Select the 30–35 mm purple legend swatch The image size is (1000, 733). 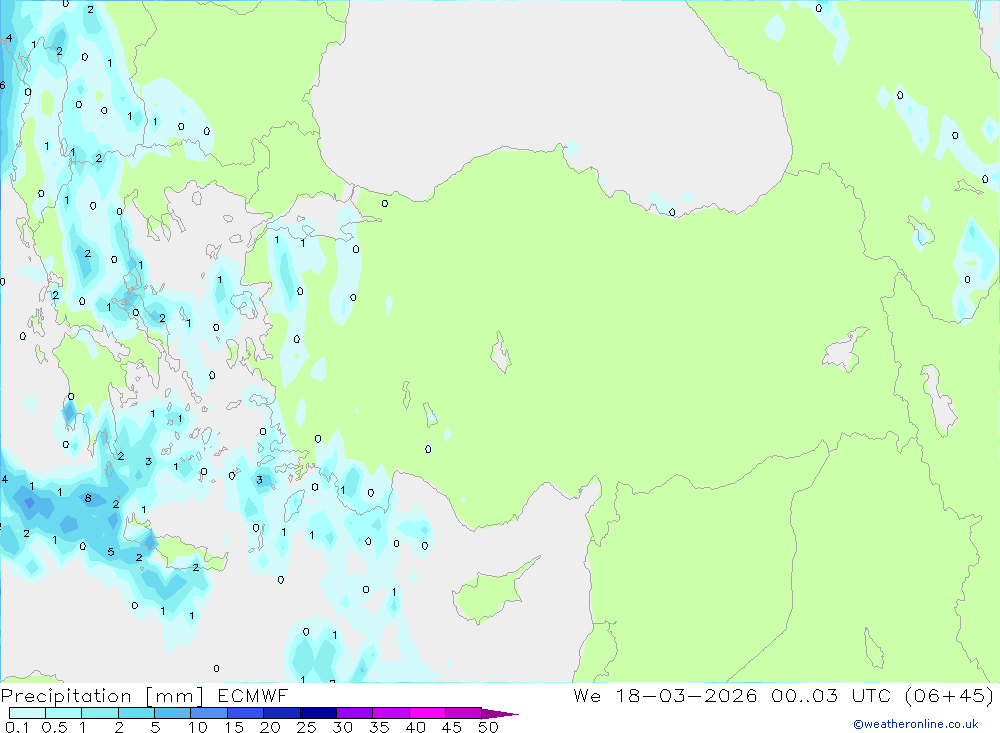coord(355,713)
